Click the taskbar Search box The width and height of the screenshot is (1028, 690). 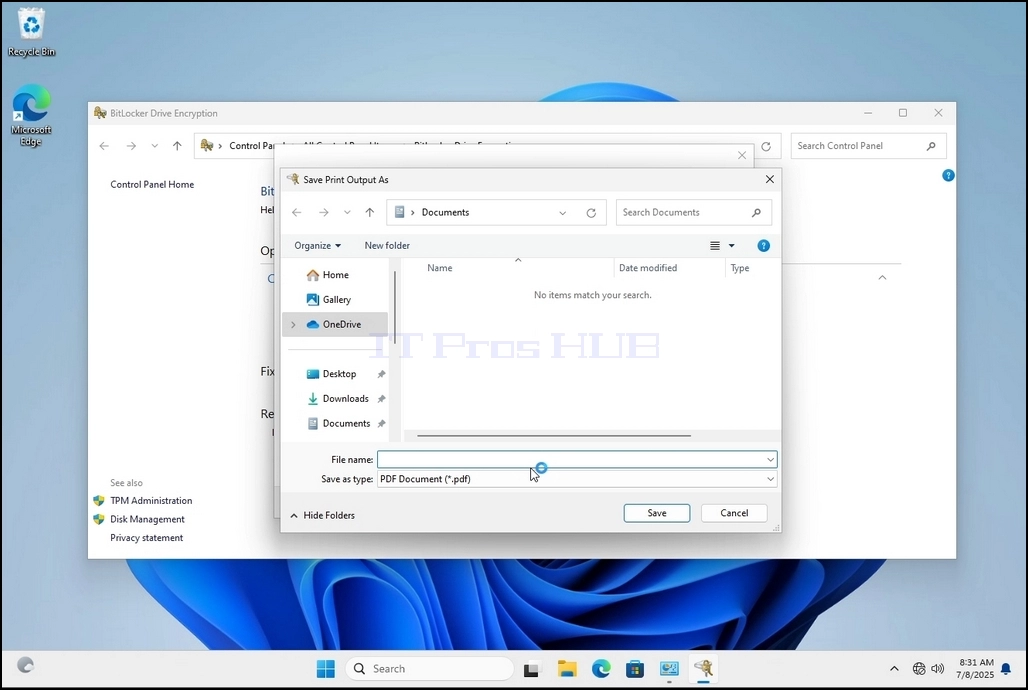429,669
